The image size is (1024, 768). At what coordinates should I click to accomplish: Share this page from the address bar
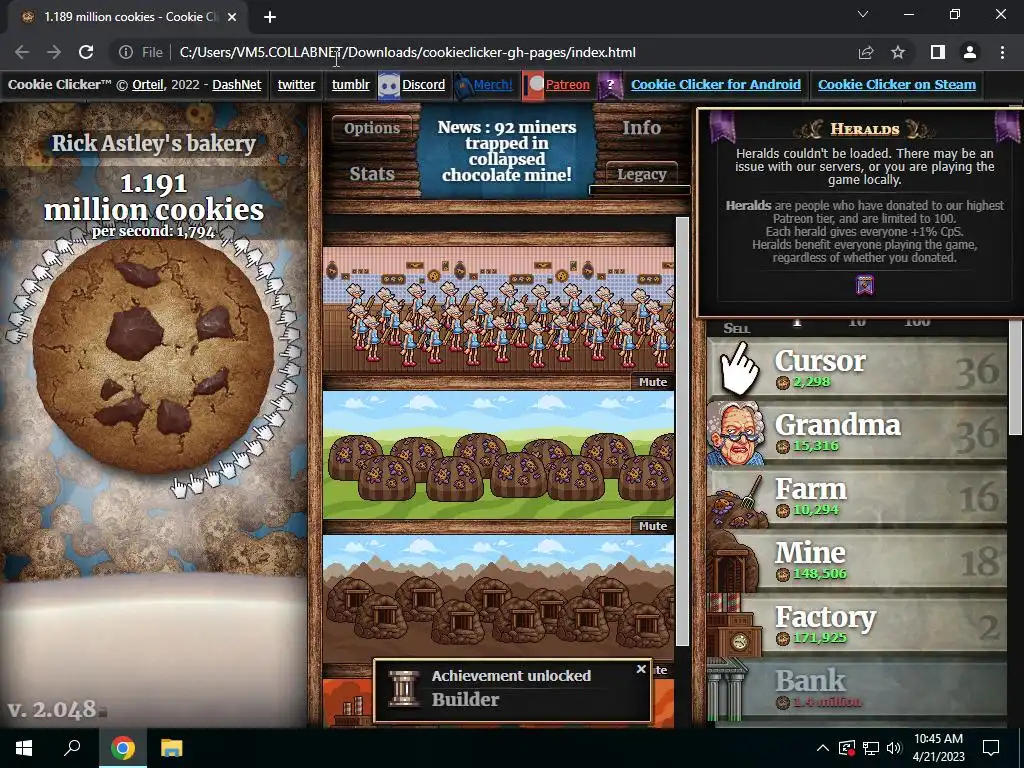pos(866,52)
